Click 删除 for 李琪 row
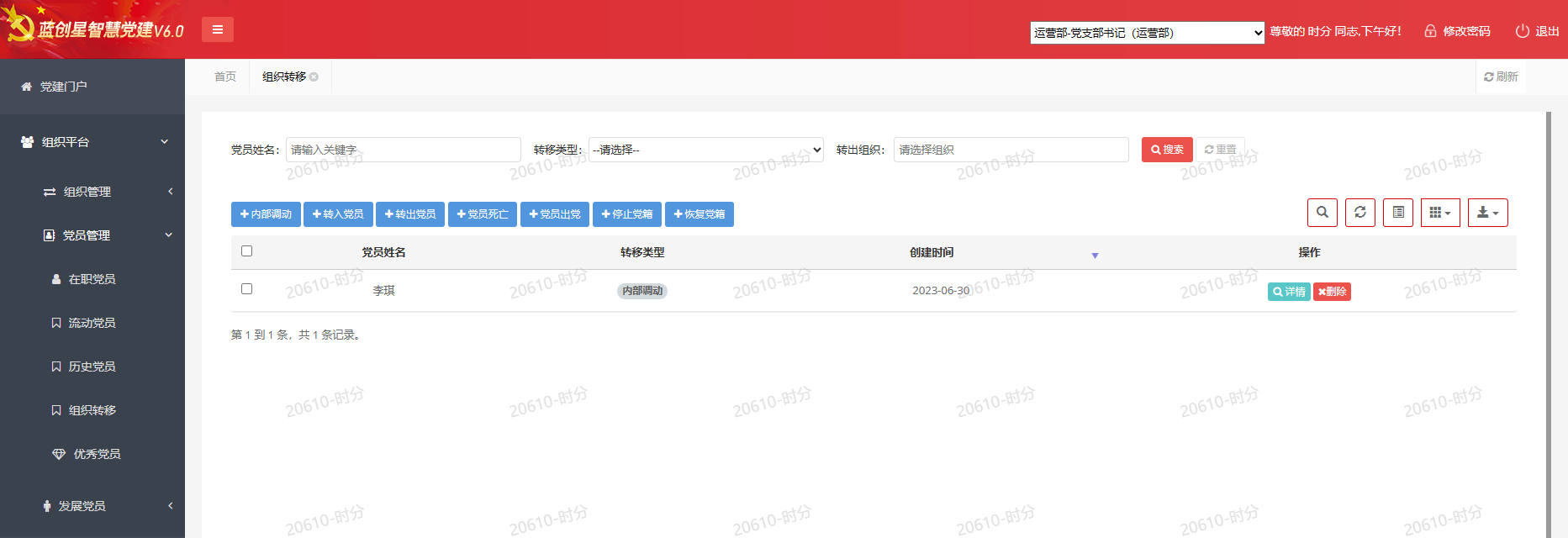Image resolution: width=1568 pixels, height=538 pixels. click(1332, 292)
